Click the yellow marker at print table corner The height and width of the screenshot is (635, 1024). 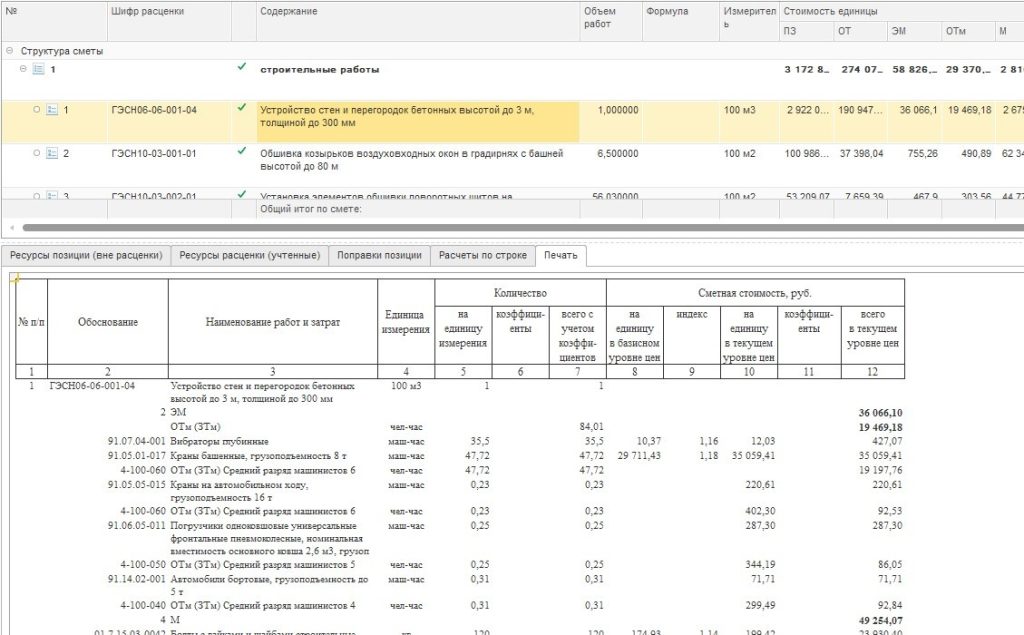(x=14, y=278)
